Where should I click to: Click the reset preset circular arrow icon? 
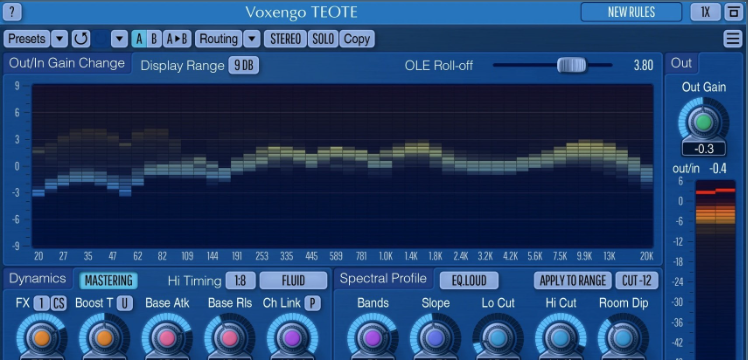(x=81, y=39)
